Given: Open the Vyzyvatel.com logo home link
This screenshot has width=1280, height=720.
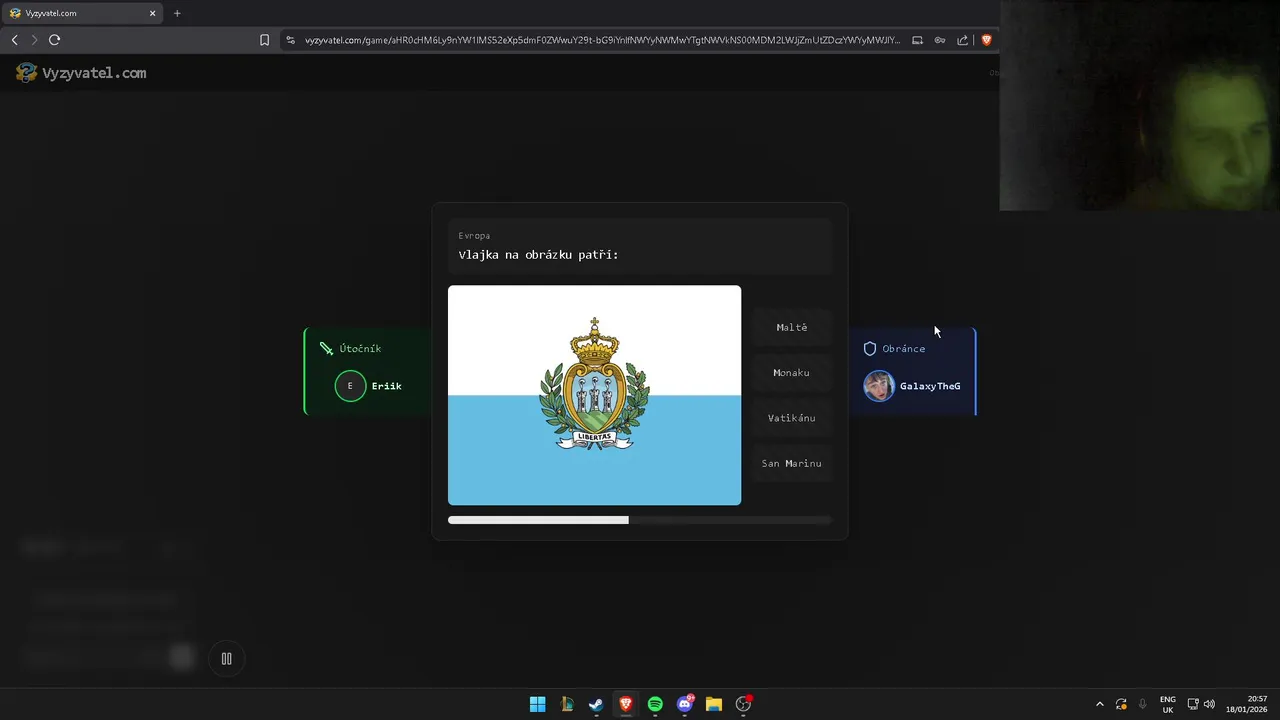Looking at the screenshot, I should coord(81,73).
